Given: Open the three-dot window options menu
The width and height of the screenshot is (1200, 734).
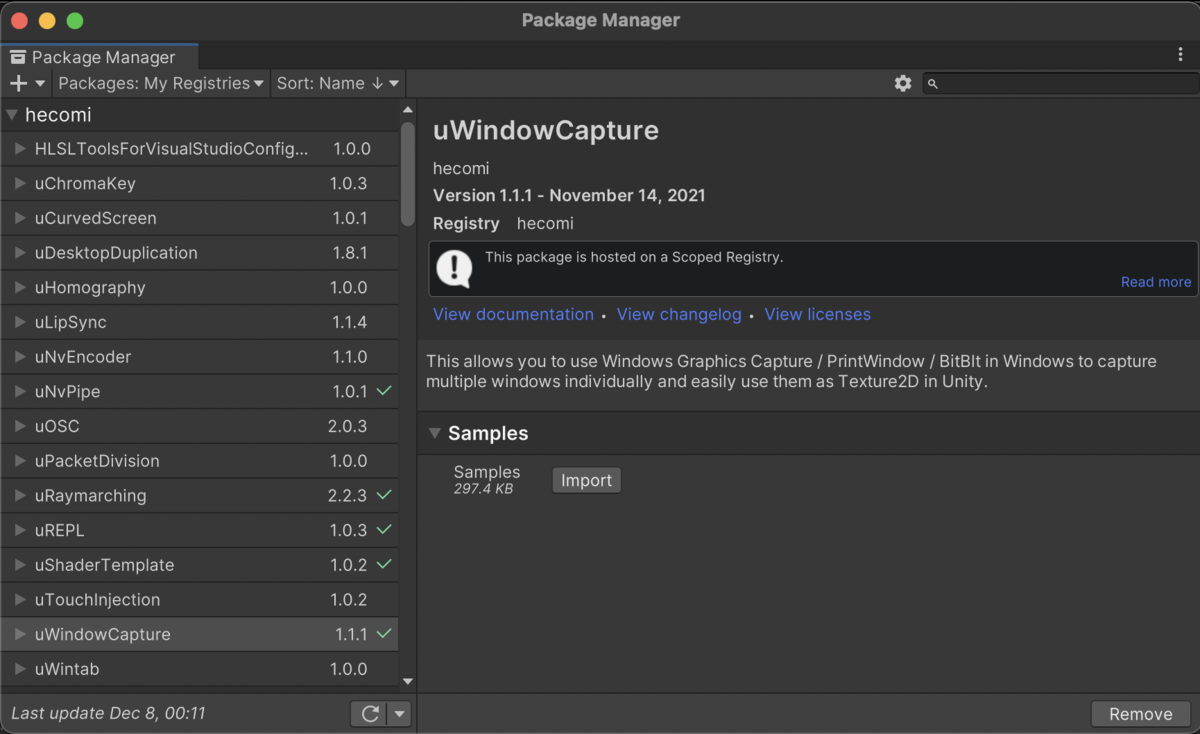Looking at the screenshot, I should (1180, 55).
